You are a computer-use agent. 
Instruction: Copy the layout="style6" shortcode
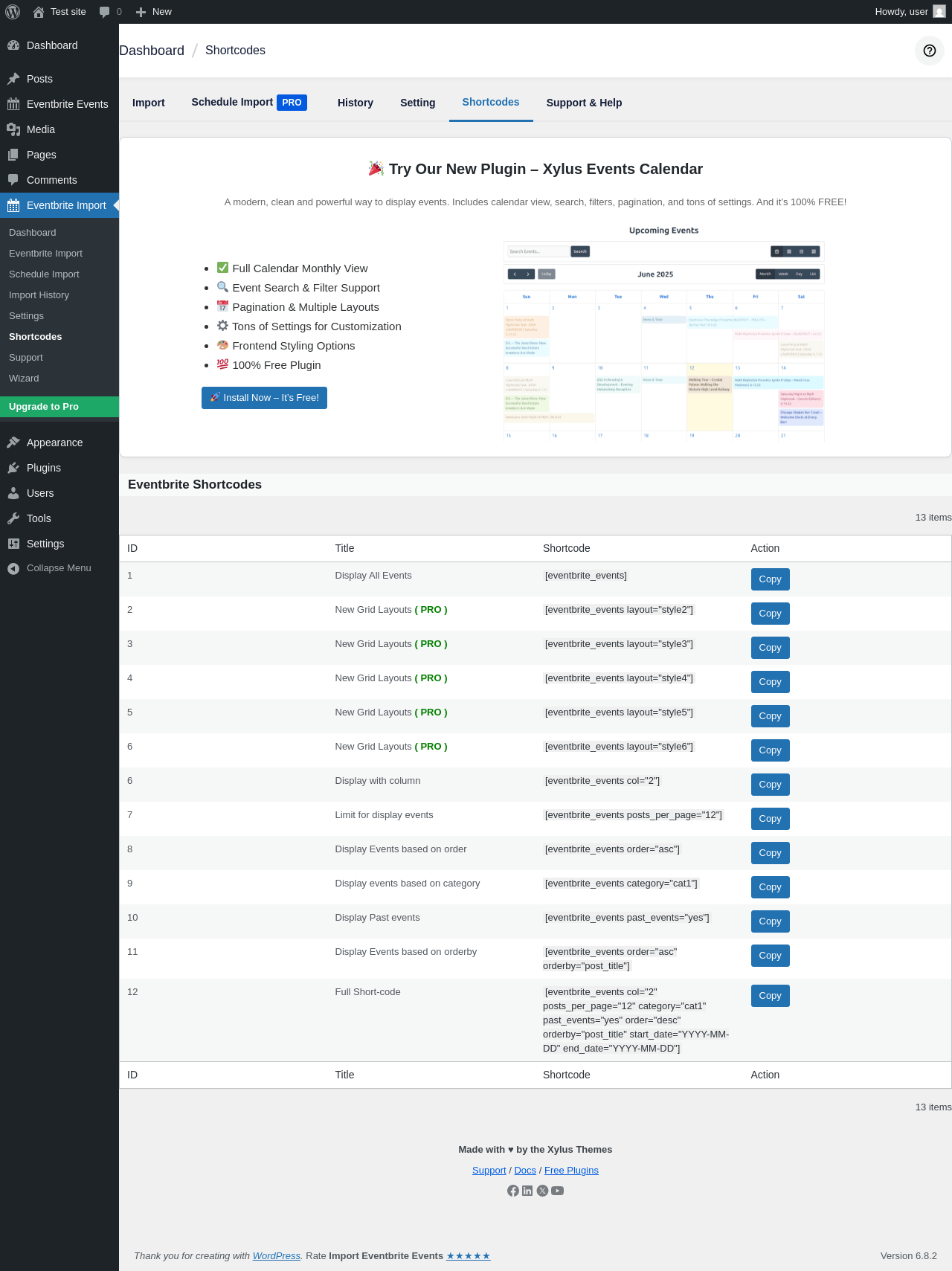point(770,750)
